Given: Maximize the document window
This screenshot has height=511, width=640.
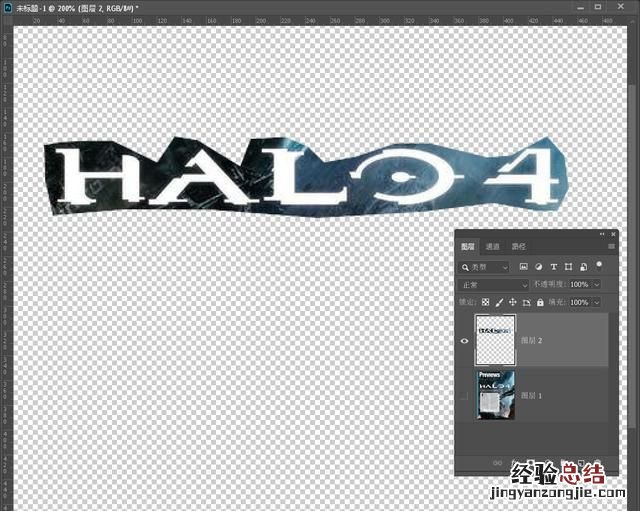Looking at the screenshot, I should point(598,7).
